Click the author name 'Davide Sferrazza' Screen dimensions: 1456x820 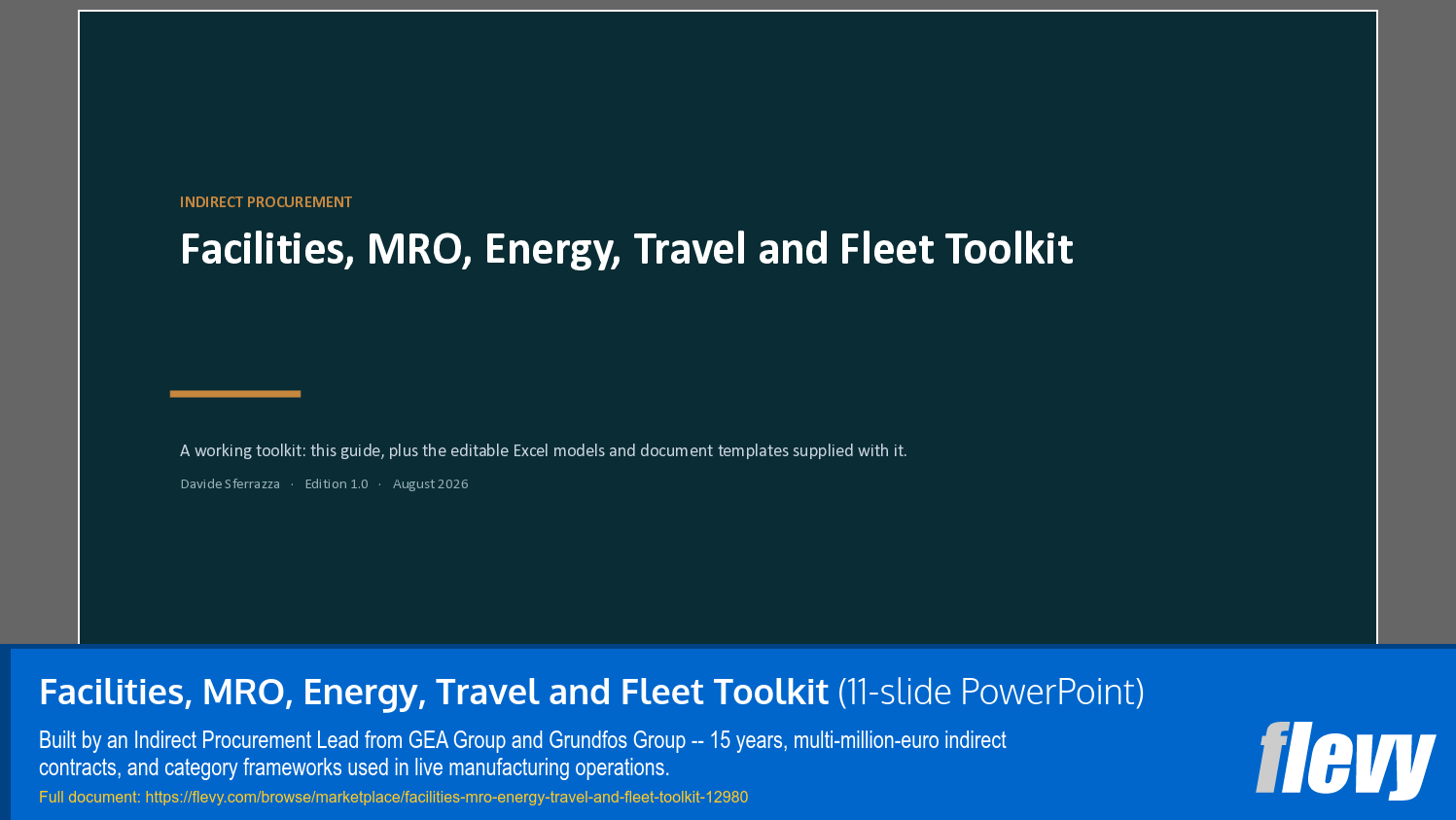coord(230,483)
